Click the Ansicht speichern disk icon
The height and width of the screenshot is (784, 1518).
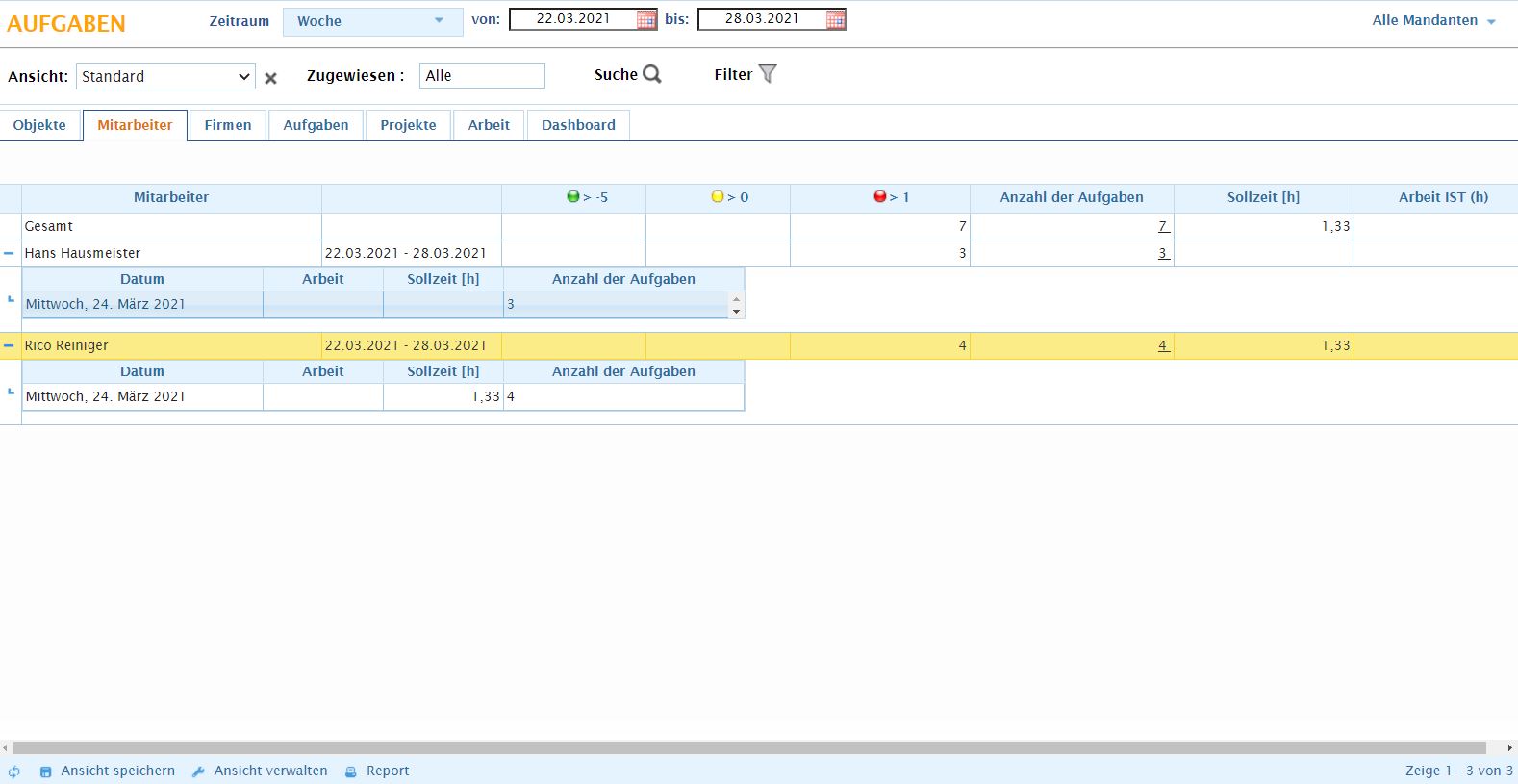click(x=45, y=771)
